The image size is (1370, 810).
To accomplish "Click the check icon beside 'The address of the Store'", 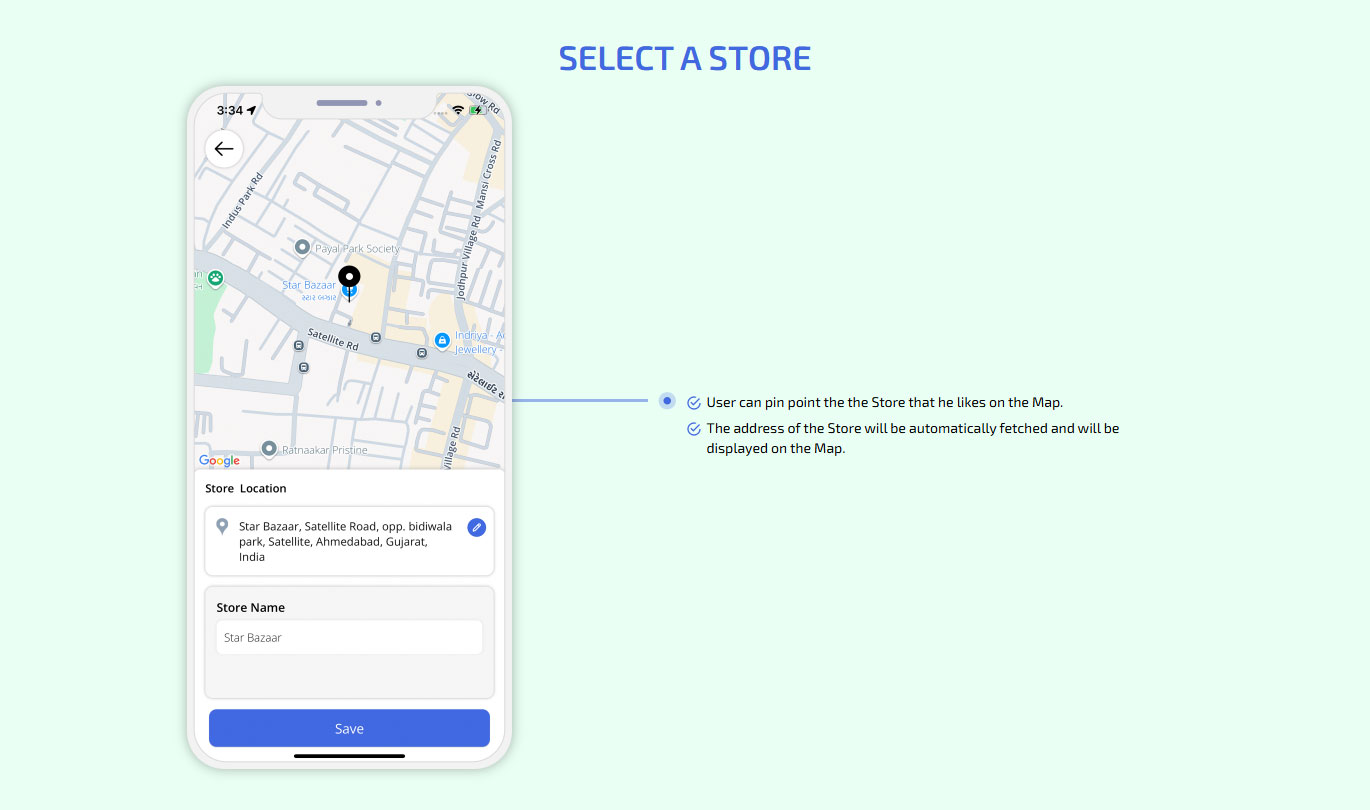I will point(694,429).
